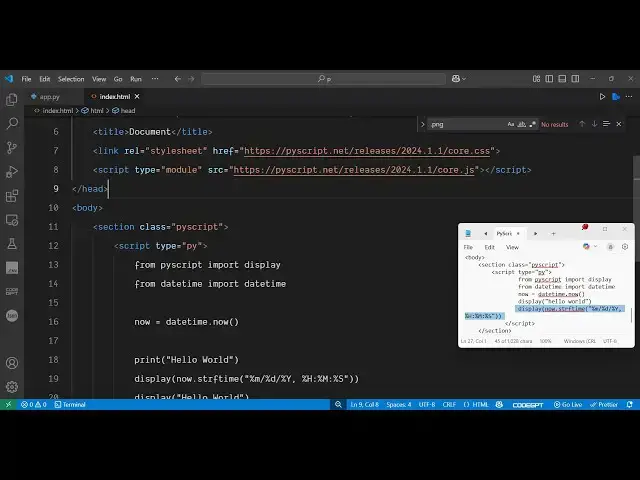Image resolution: width=640 pixels, height=480 pixels.
Task: Toggle the Secondary Side Bar layout button
Action: [x=576, y=78]
